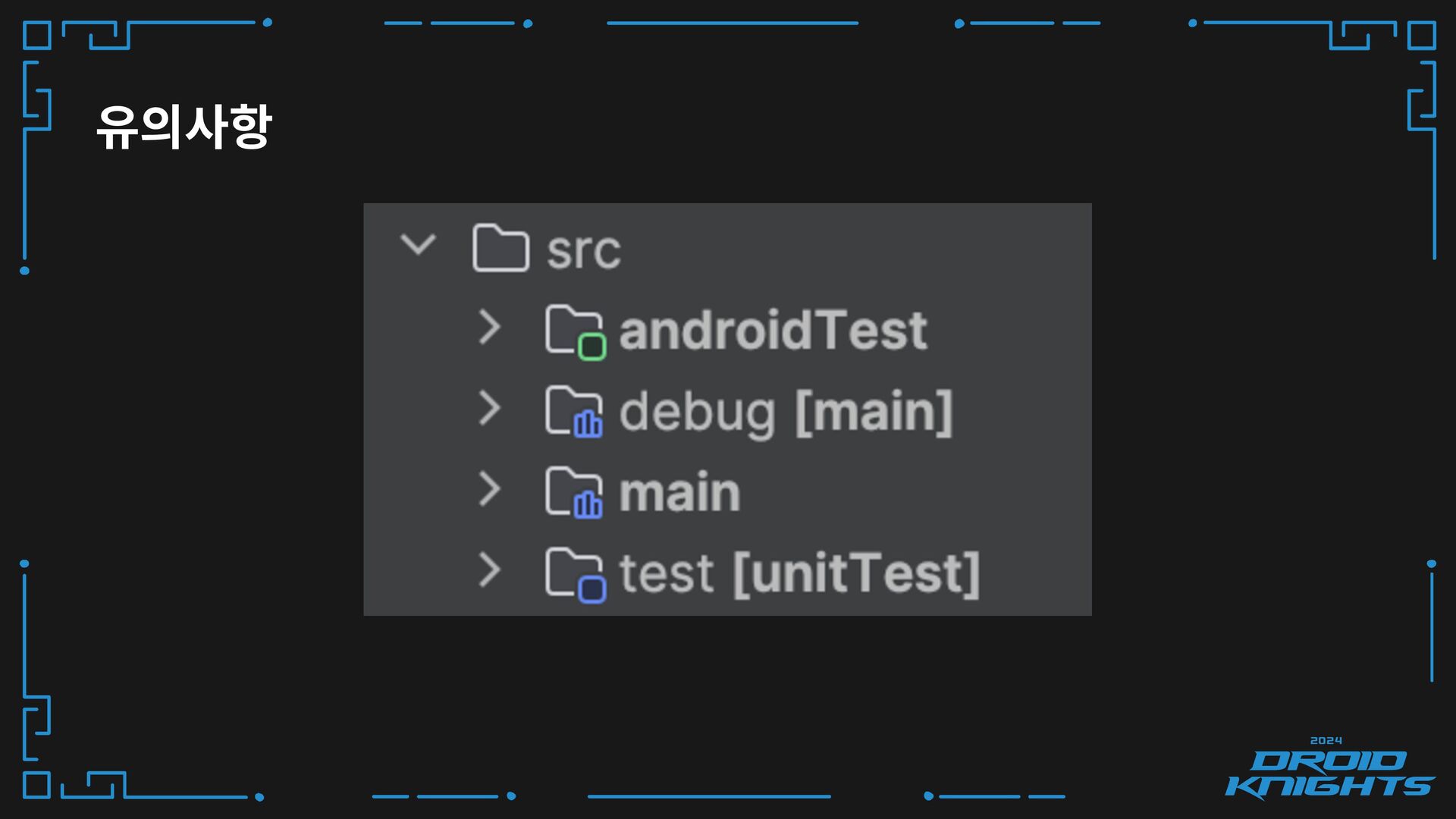Expand the androidTest folder arrow
This screenshot has width=1456, height=819.
coord(490,328)
